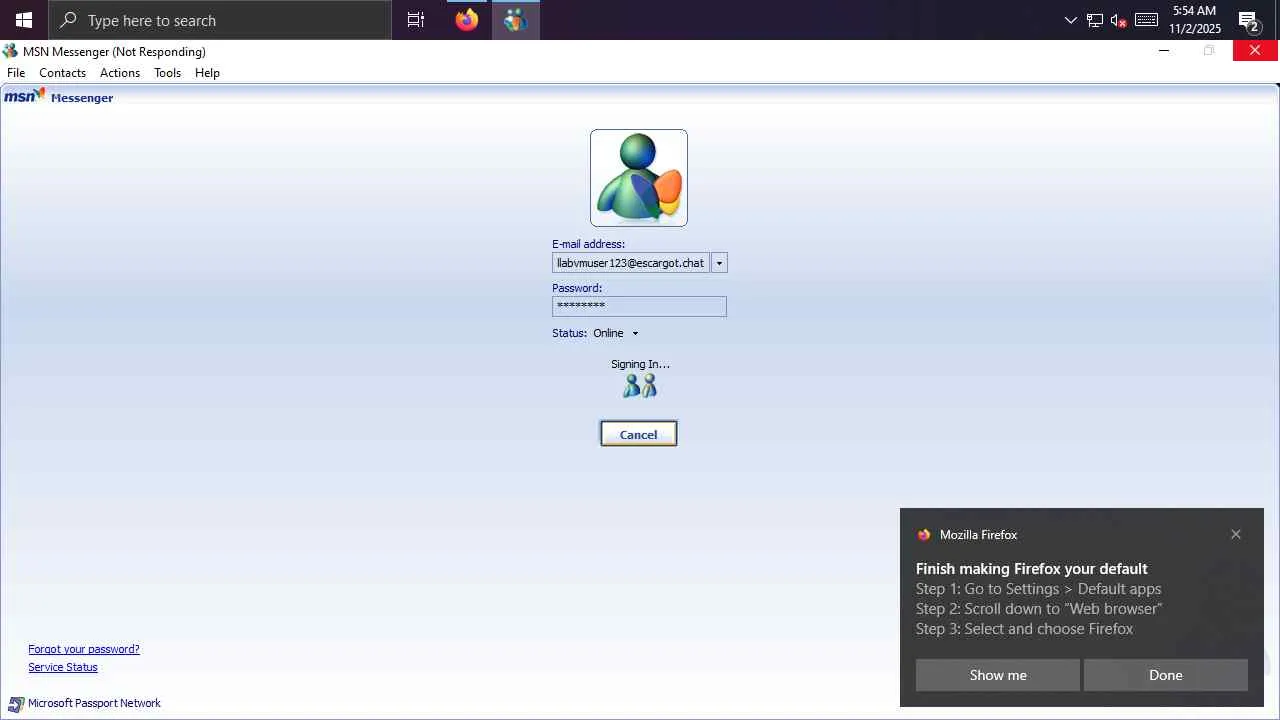Open the File menu

click(16, 73)
